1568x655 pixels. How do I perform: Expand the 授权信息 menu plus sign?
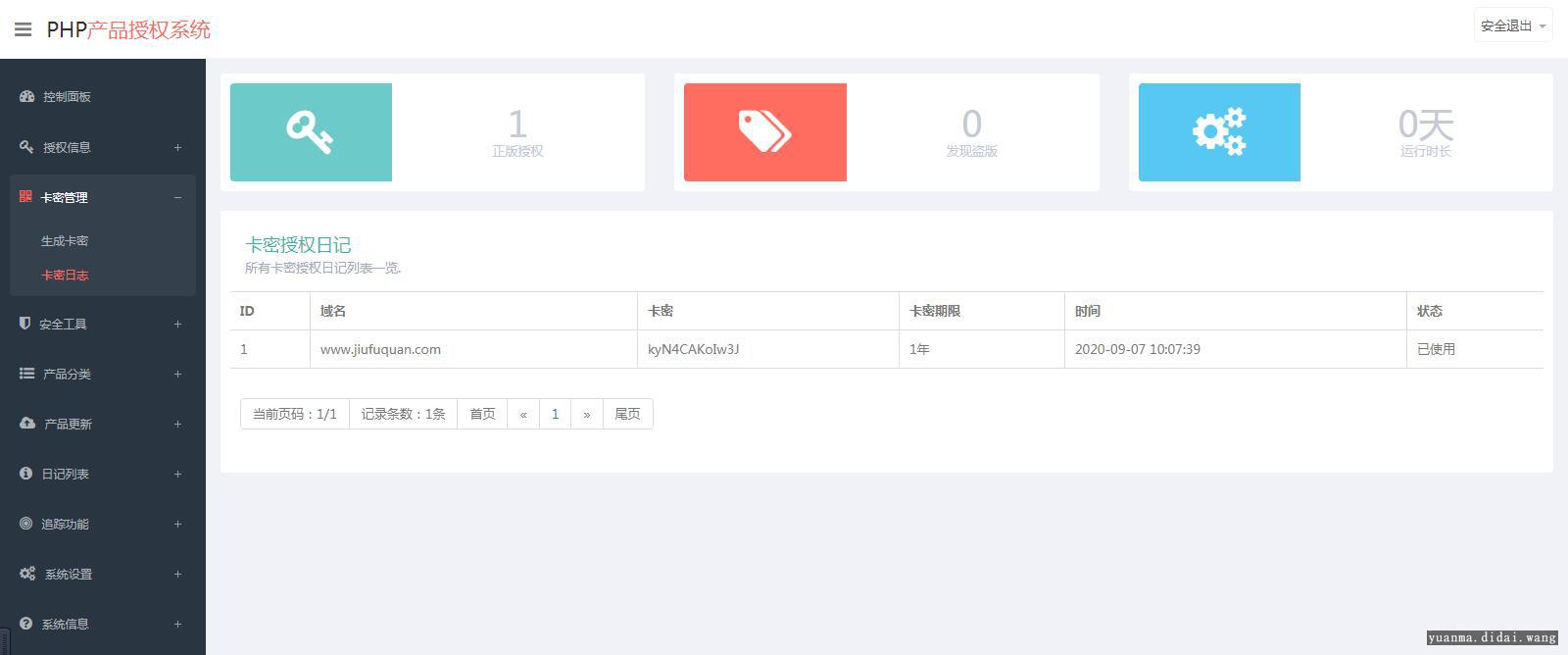click(177, 147)
